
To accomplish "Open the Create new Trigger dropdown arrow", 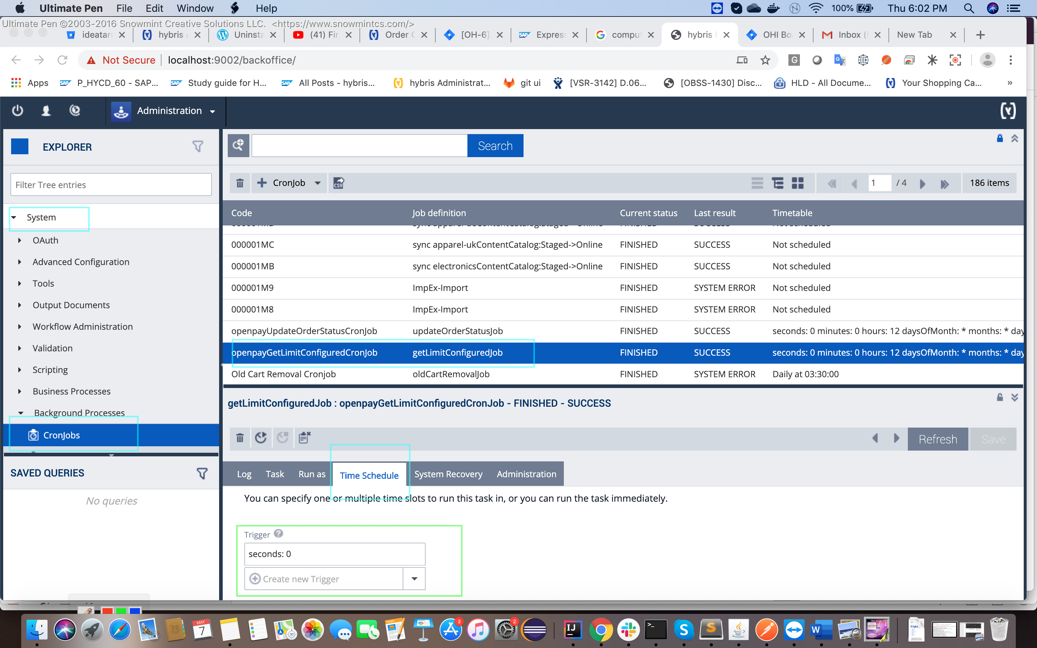I will [414, 579].
